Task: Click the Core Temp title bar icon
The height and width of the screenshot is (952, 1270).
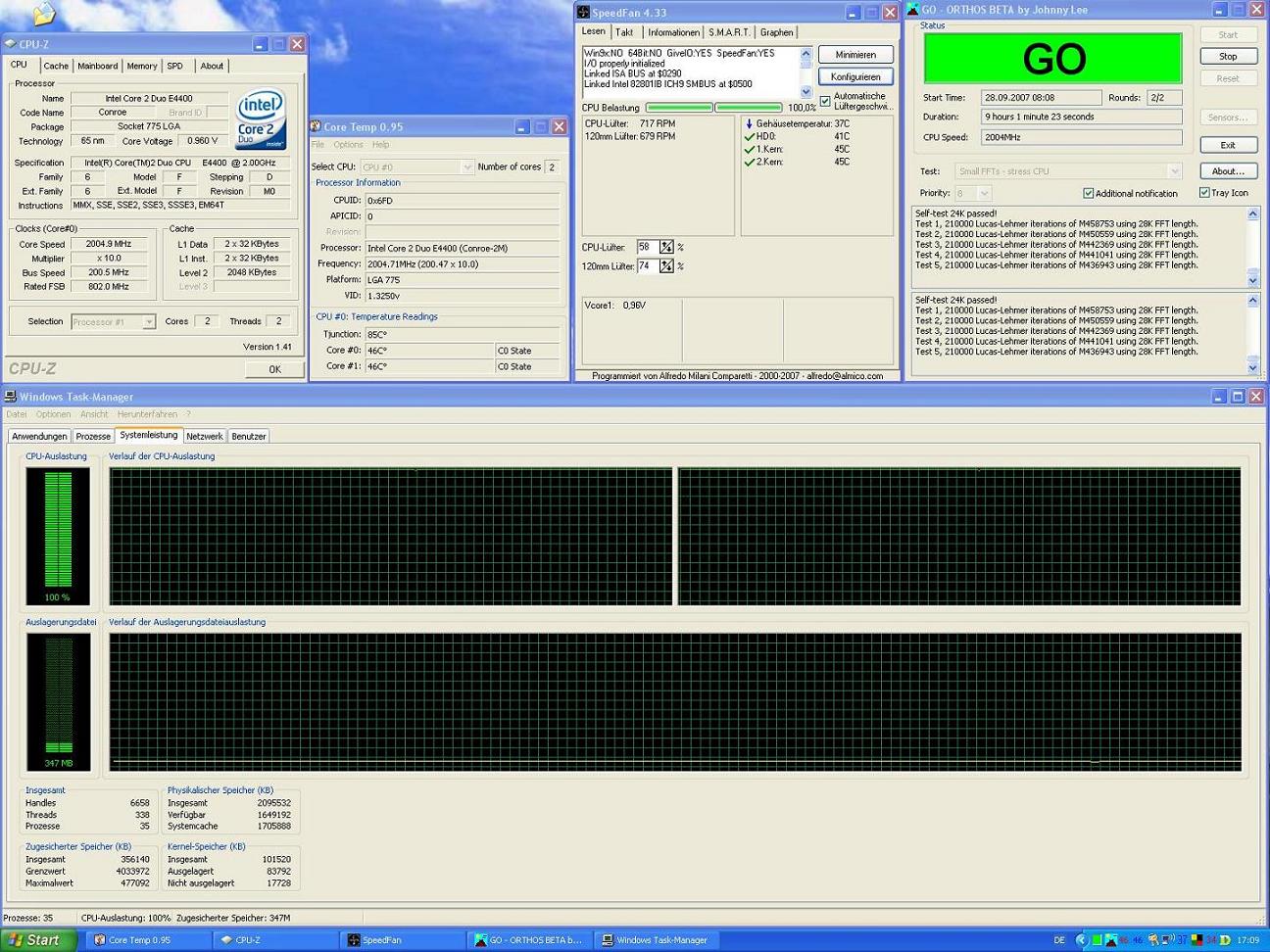Action: point(316,126)
